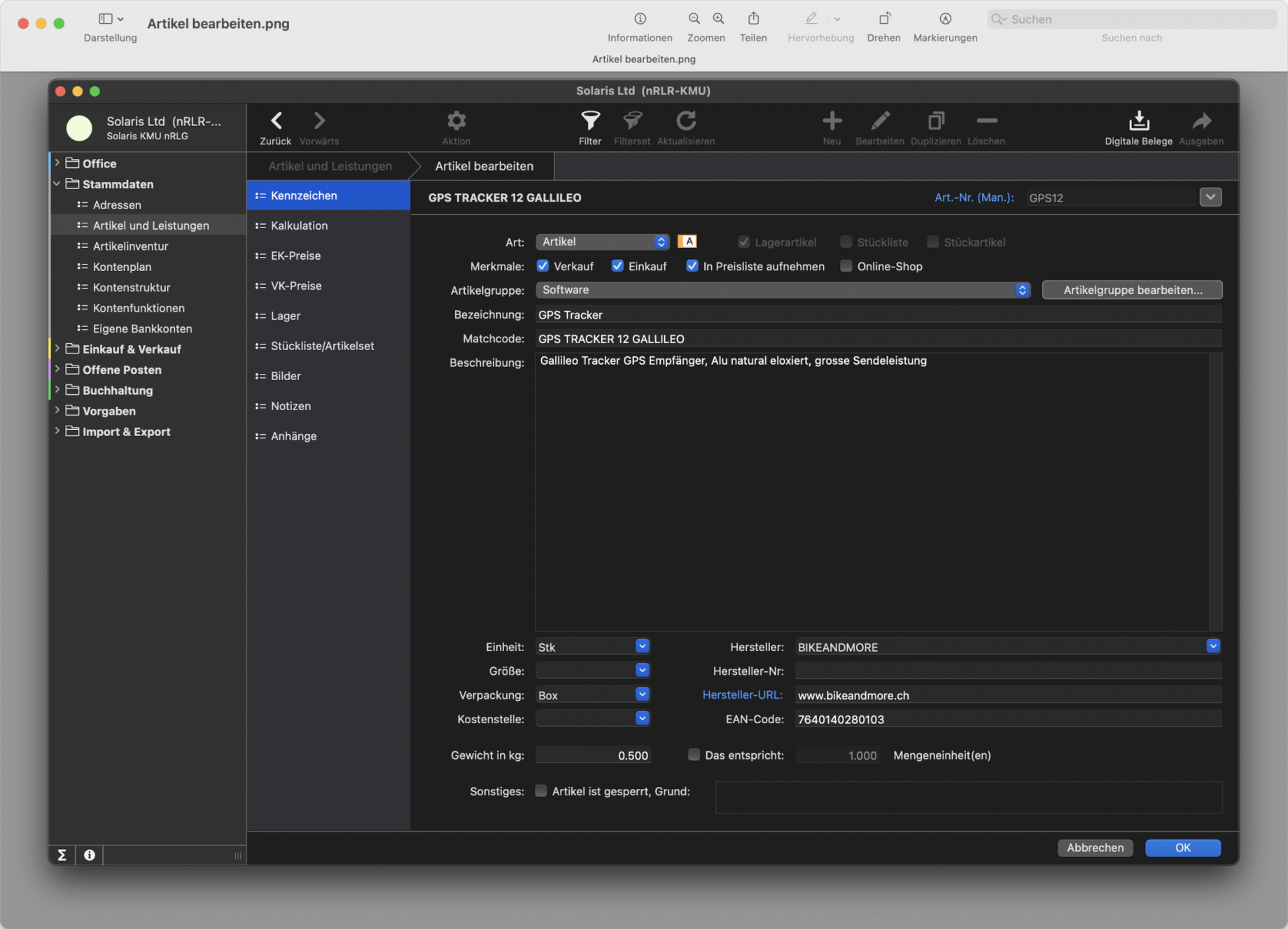Click the Zurück back arrow icon

click(x=276, y=121)
